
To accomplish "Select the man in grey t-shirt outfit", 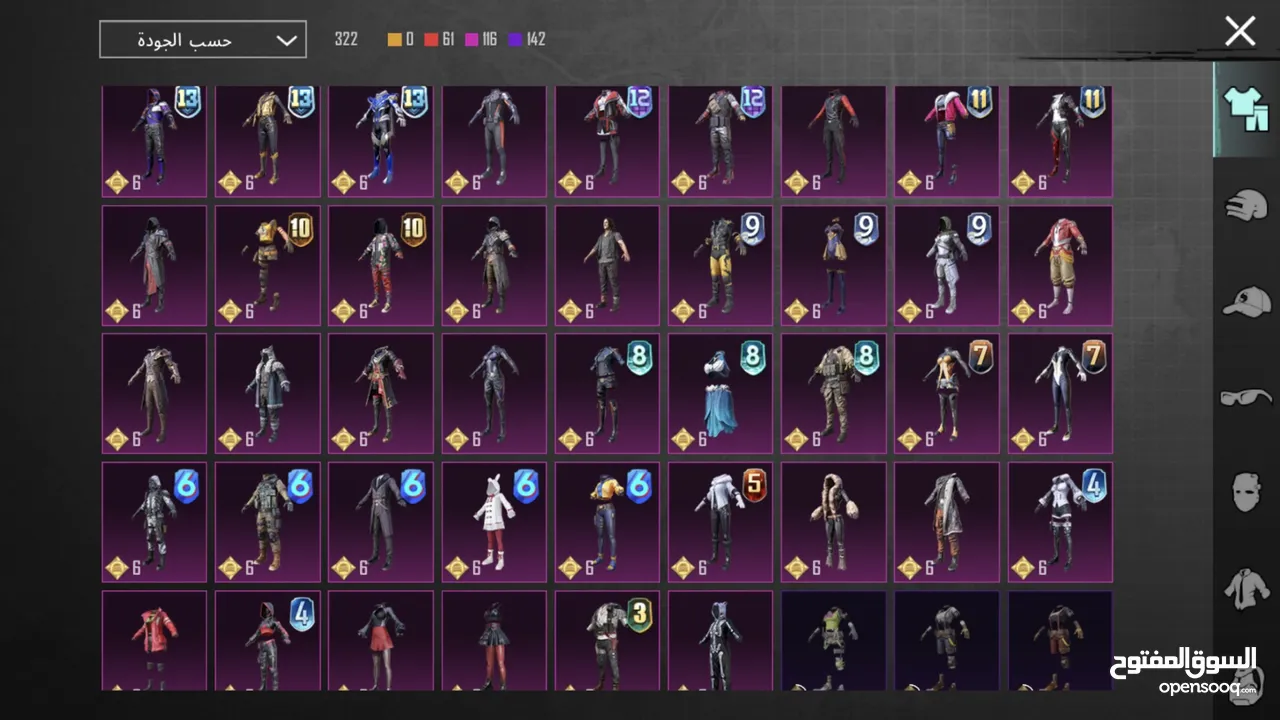I will pyautogui.click(x=607, y=266).
